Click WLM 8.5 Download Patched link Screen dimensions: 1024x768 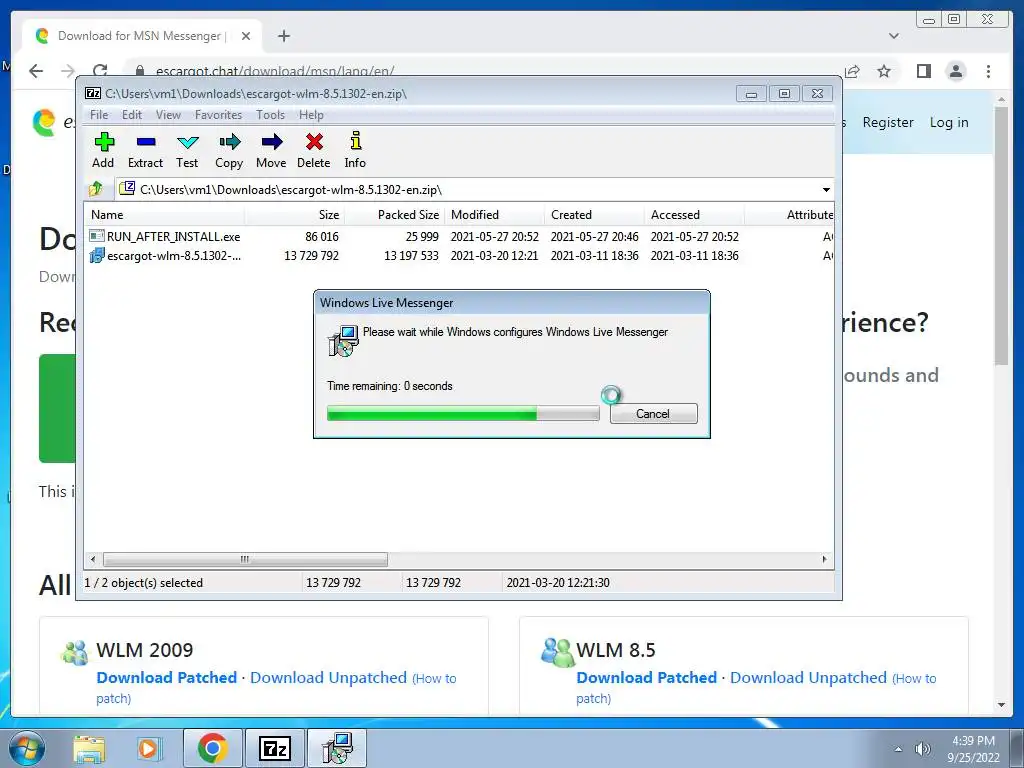click(x=647, y=678)
